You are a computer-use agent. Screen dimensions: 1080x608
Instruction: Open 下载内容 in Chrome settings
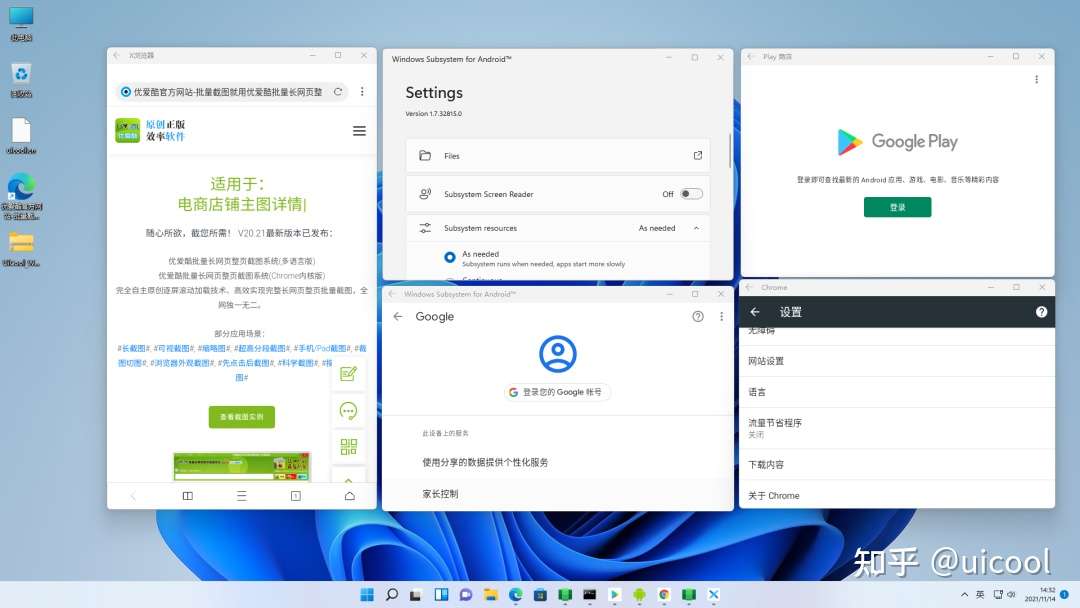897,464
